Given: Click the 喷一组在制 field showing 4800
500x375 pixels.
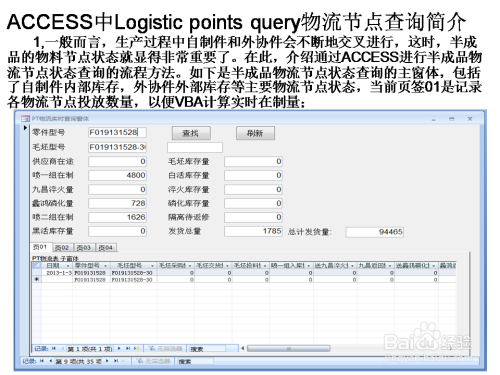Looking at the screenshot, I should tap(117, 175).
